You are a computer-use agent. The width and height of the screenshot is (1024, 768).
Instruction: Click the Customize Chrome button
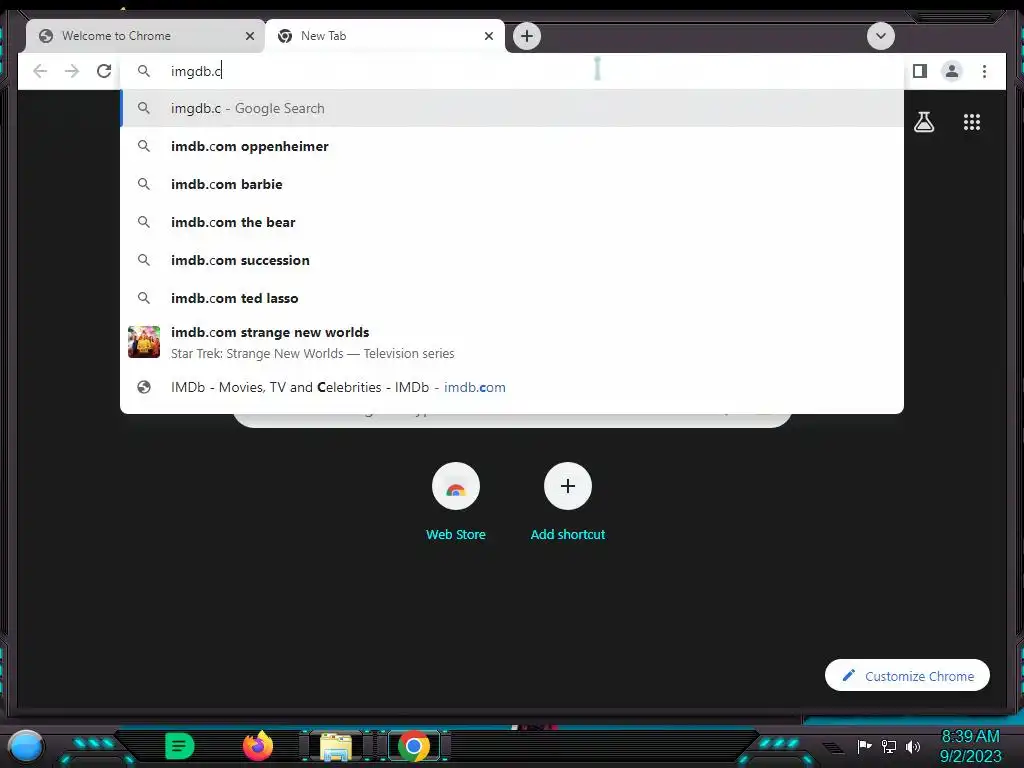coord(907,676)
